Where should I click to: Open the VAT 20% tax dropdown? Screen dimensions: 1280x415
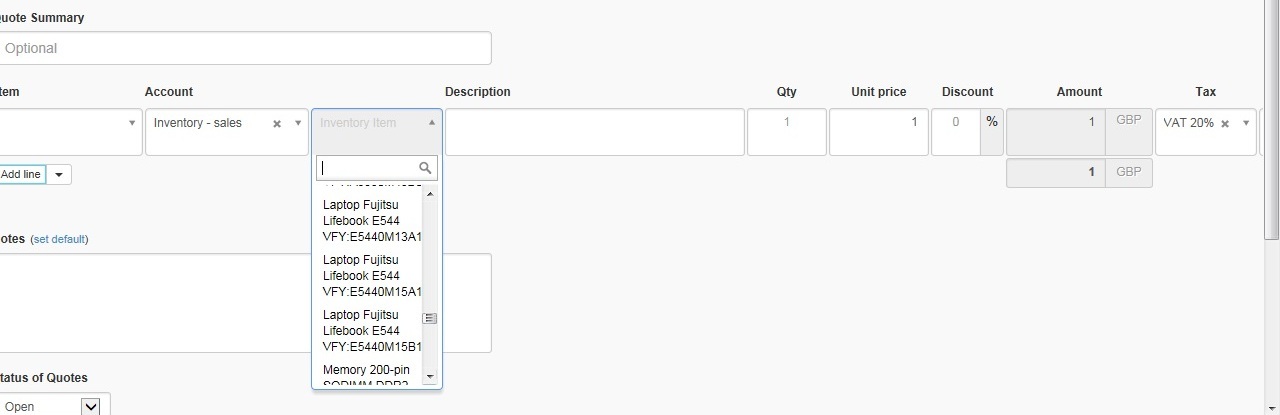(x=1246, y=124)
